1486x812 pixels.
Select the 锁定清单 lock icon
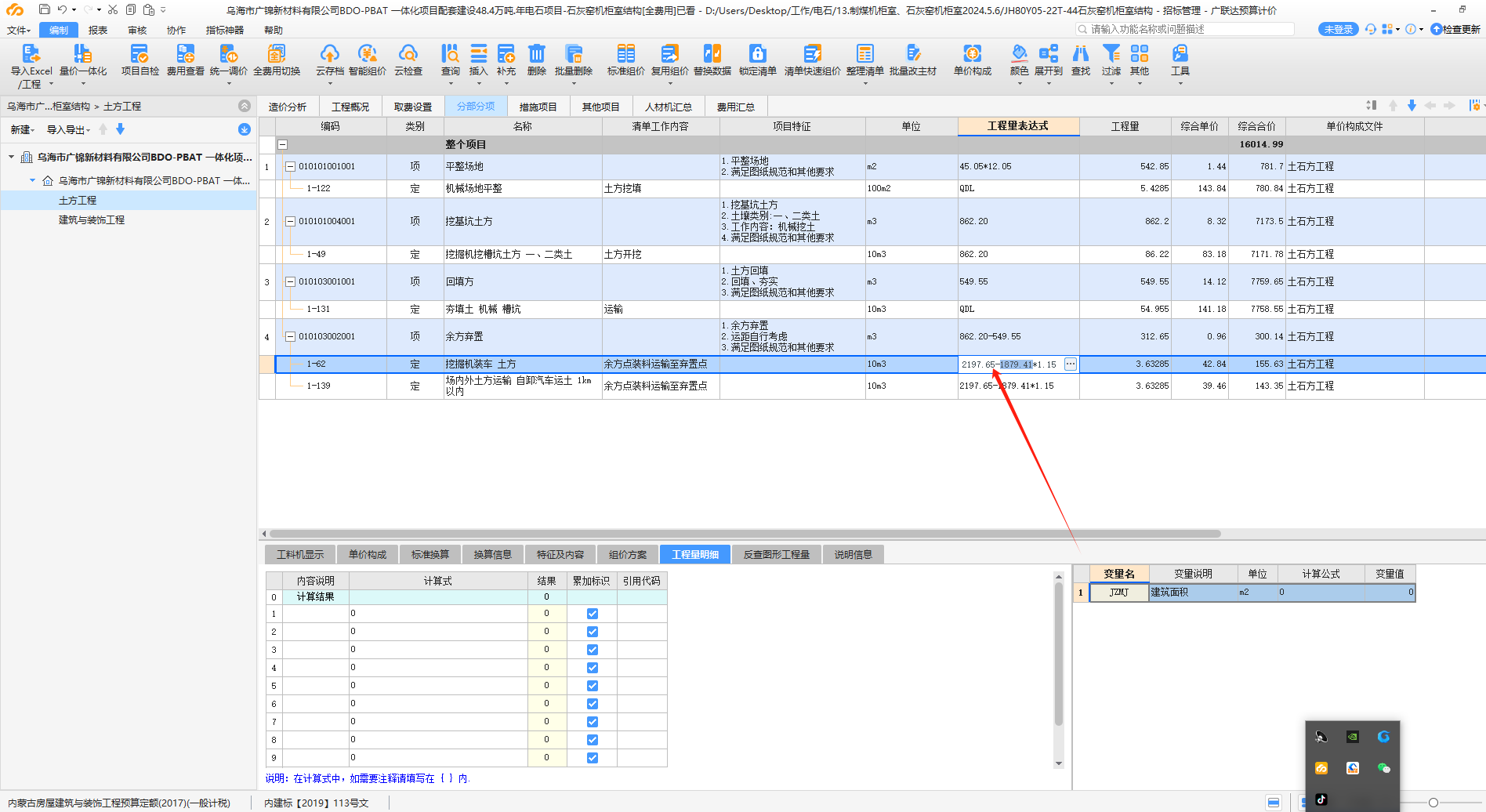pyautogui.click(x=757, y=55)
